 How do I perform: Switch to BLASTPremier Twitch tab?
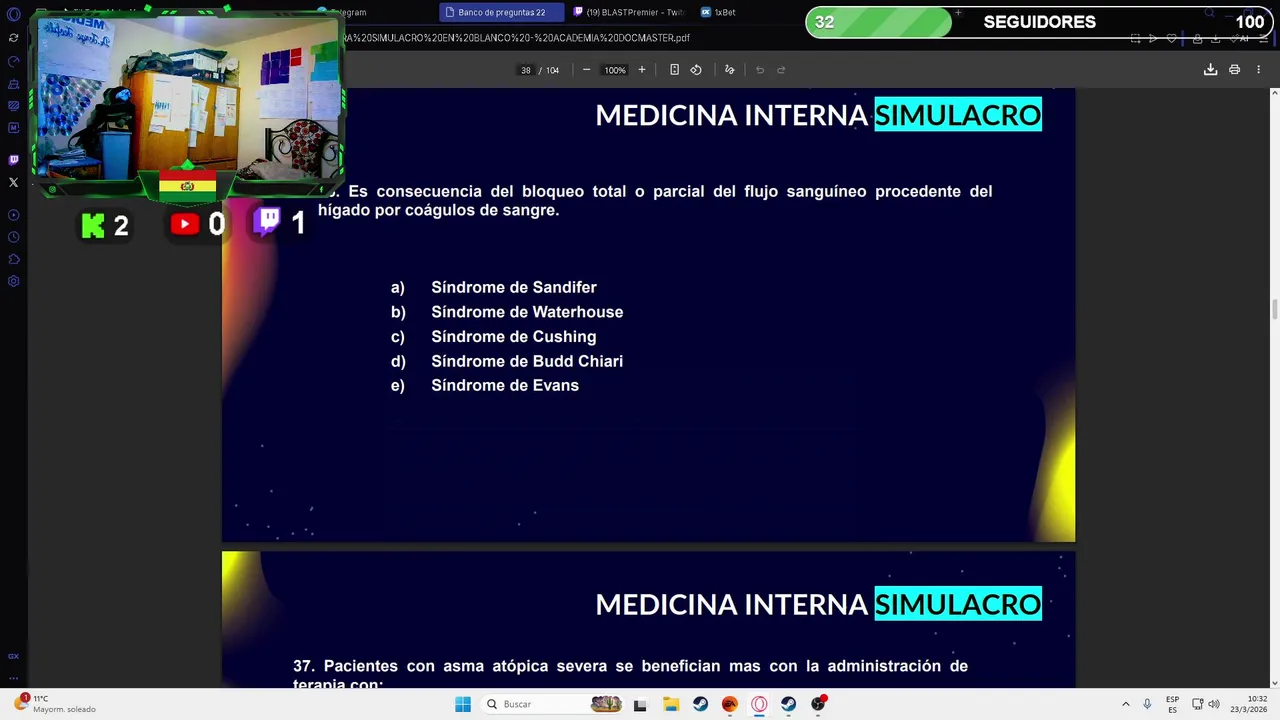(628, 12)
